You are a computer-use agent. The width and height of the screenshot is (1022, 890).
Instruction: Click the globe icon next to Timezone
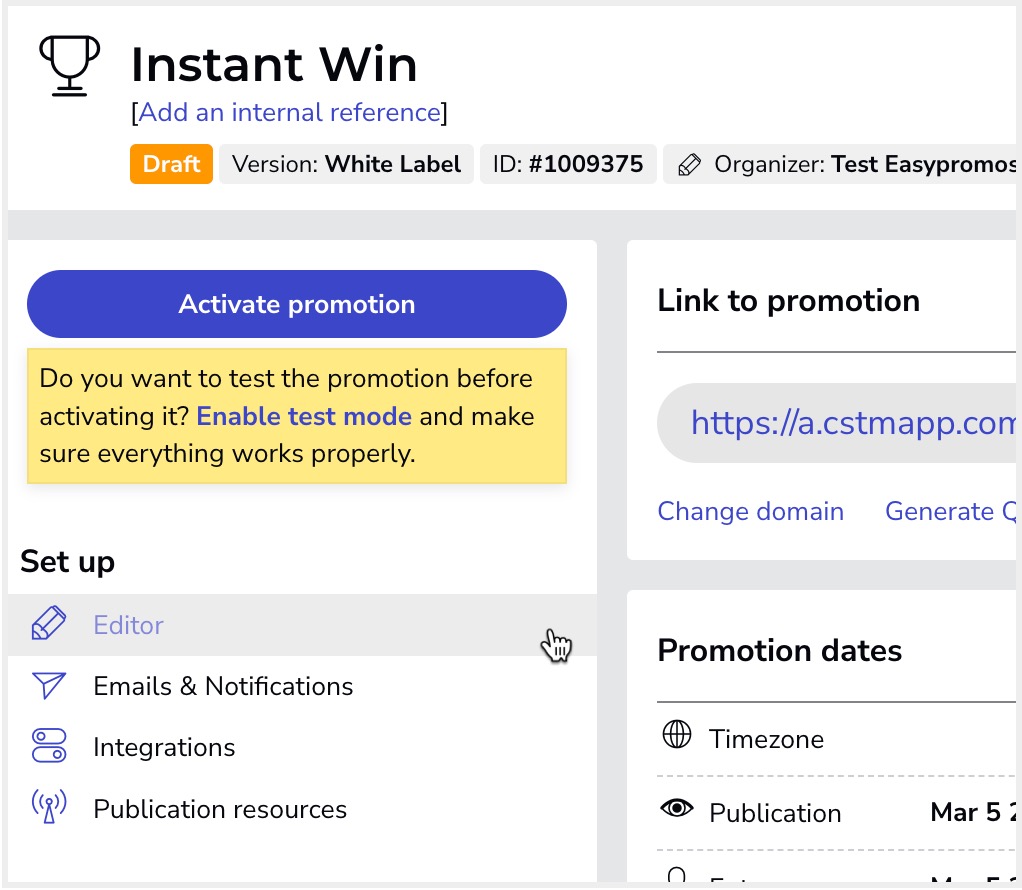click(x=677, y=737)
